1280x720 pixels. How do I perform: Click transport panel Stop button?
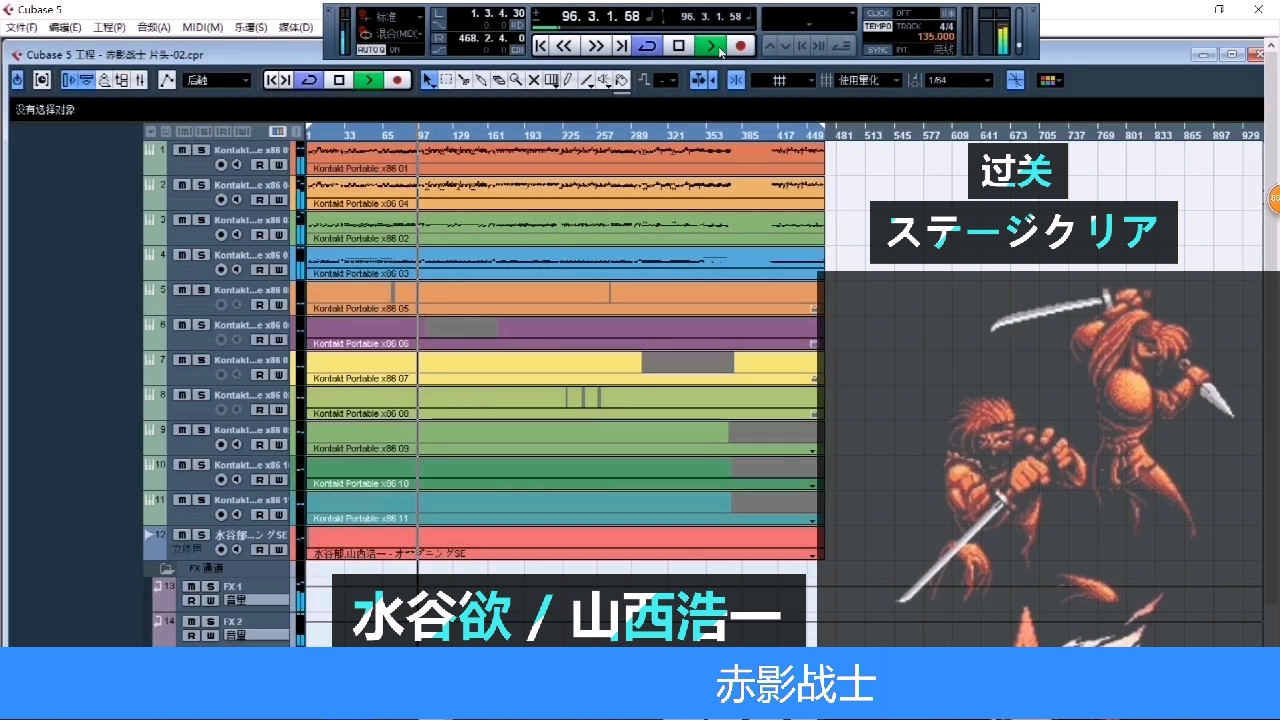(x=678, y=45)
